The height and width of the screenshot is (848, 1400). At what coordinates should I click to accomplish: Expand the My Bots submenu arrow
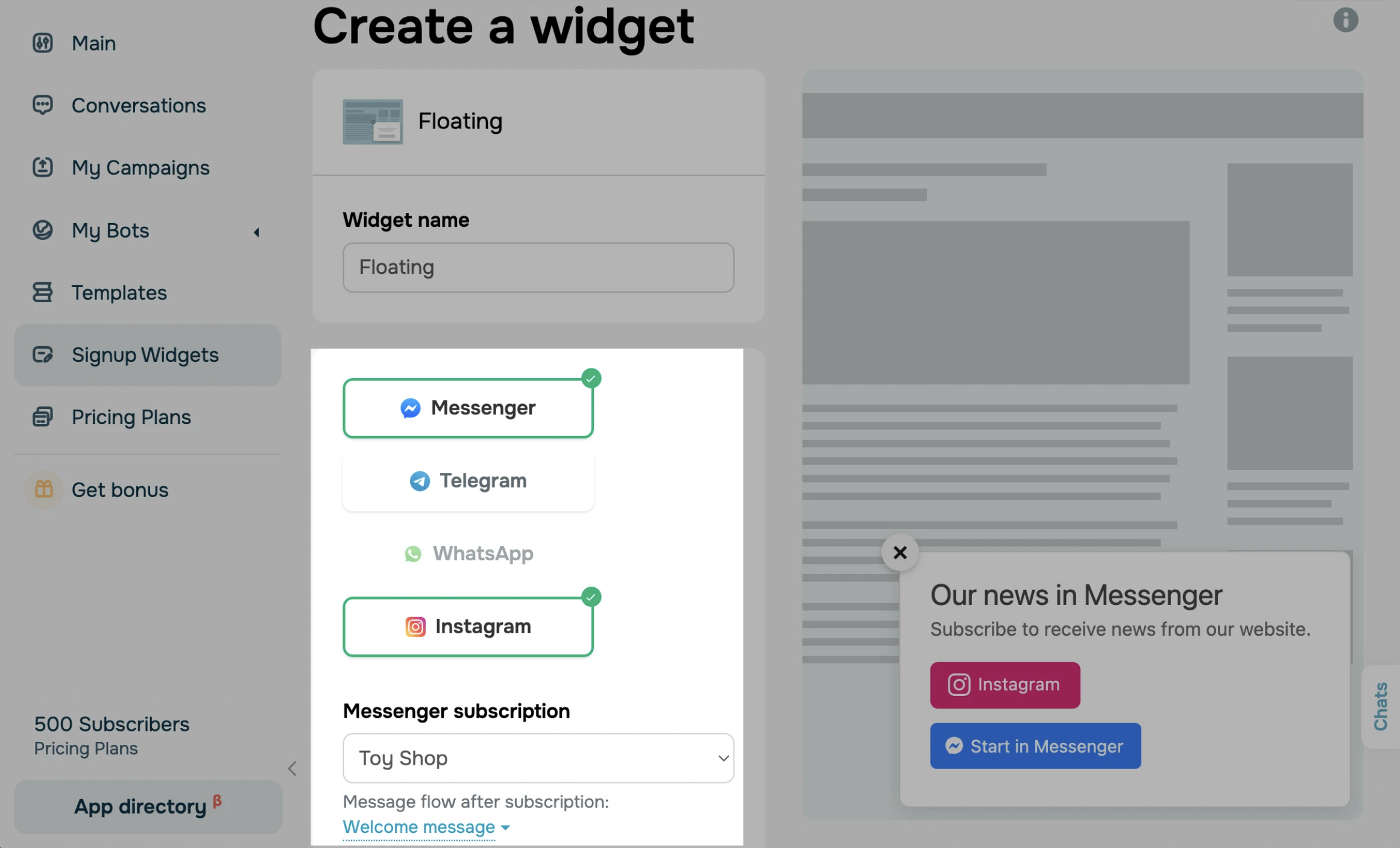click(256, 232)
